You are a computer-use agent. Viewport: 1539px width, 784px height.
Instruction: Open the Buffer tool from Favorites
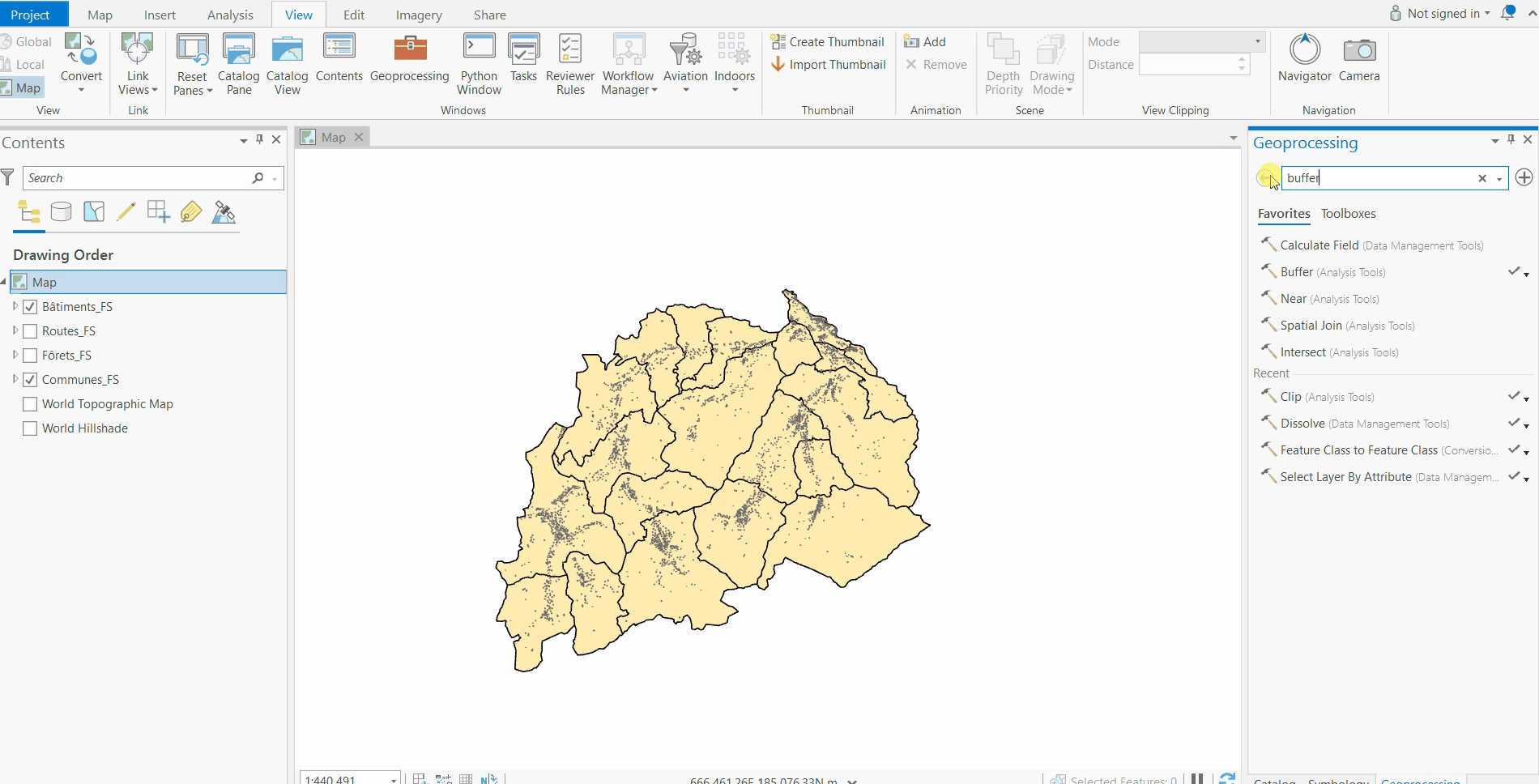click(x=1296, y=272)
